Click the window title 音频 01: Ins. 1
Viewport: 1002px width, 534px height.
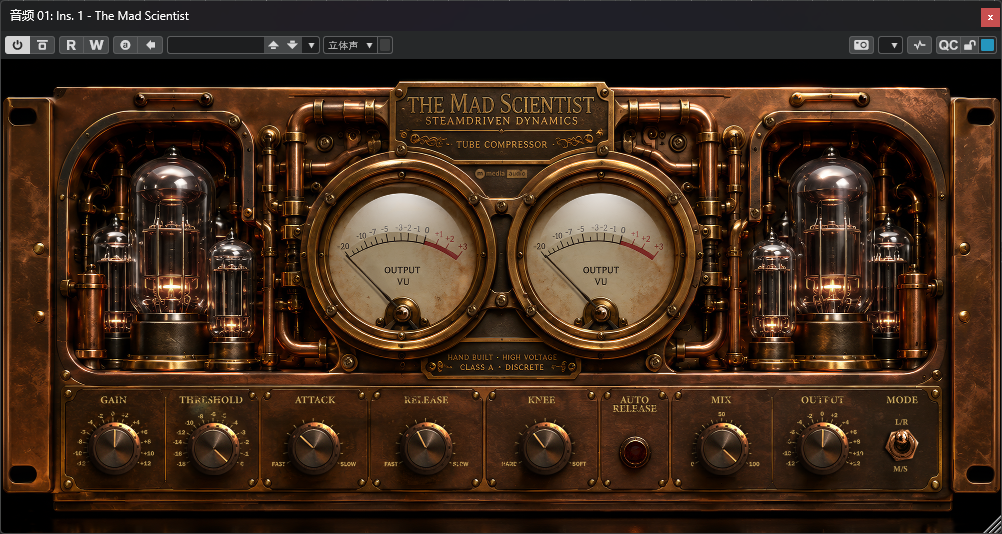(100, 16)
